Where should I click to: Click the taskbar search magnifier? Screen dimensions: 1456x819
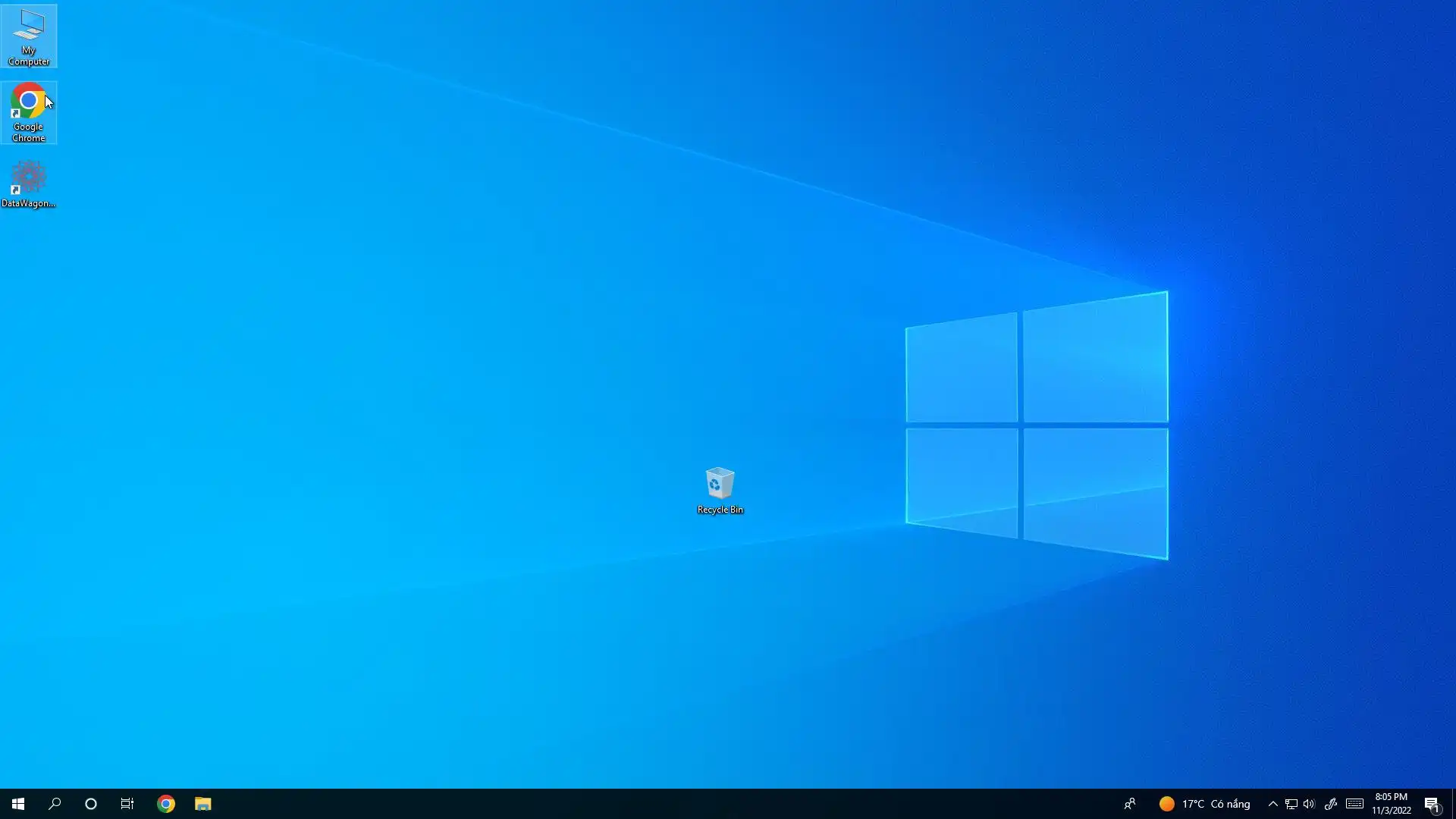(55, 804)
